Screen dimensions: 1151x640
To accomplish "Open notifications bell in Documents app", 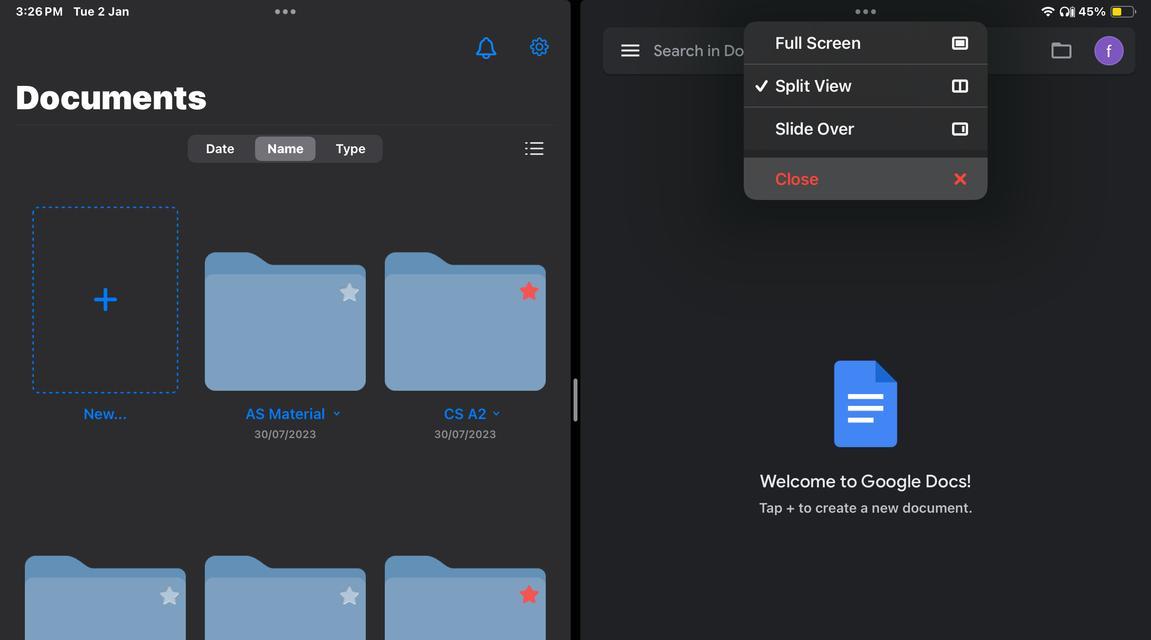I will point(486,48).
